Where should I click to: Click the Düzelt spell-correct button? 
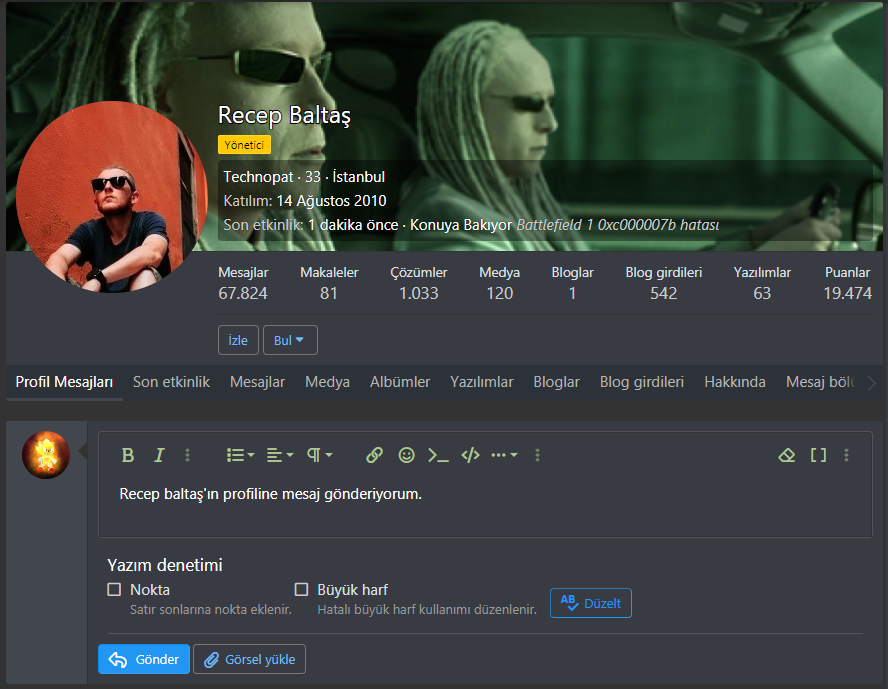point(591,603)
